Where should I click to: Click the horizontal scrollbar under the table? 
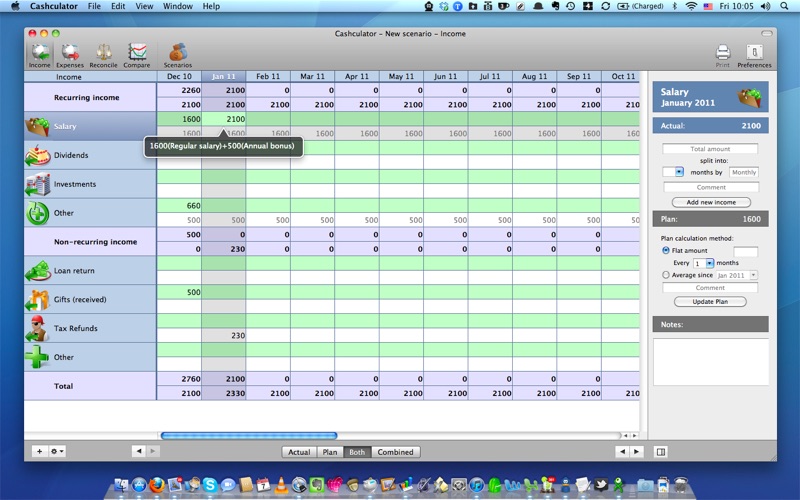(x=248, y=435)
